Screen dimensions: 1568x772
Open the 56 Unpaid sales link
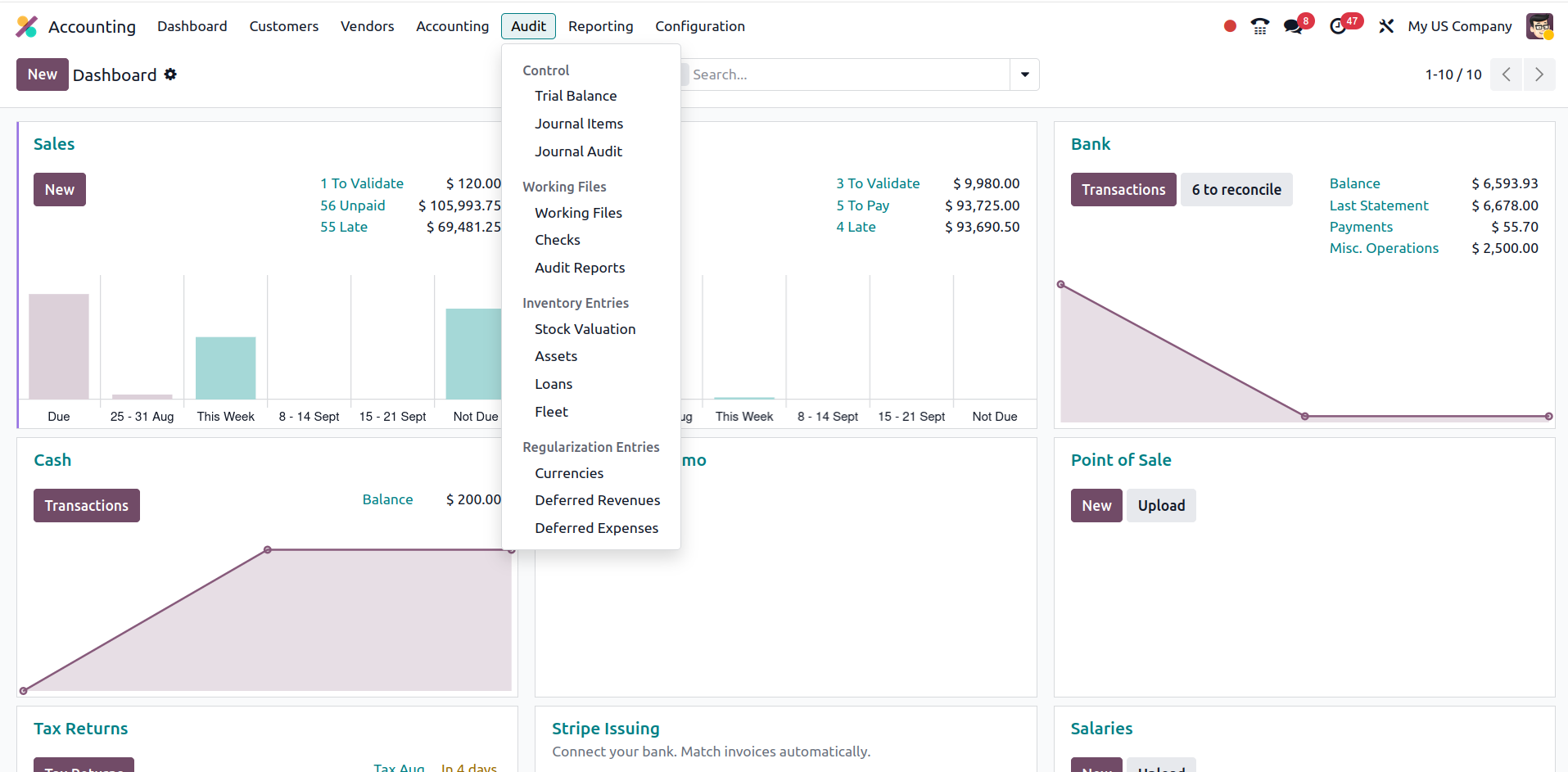[x=352, y=205]
